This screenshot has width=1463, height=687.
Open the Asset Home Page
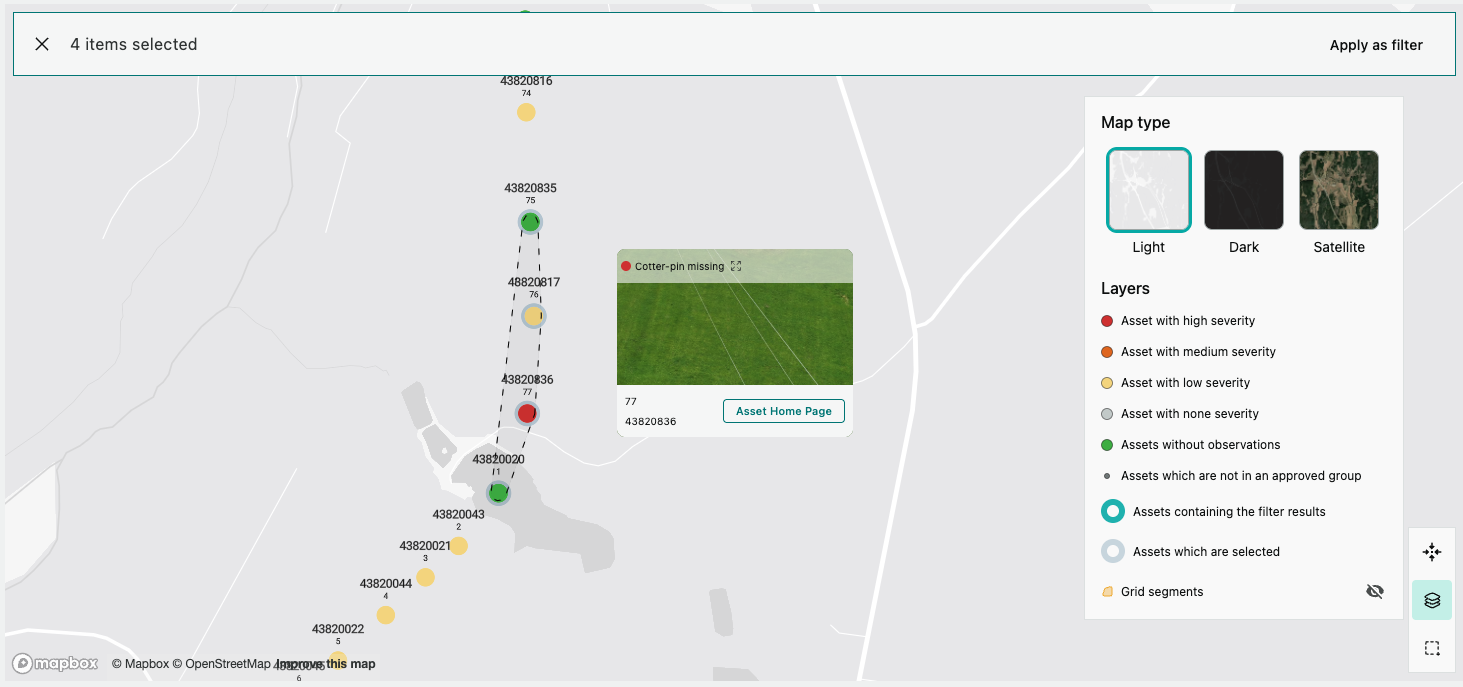[x=783, y=411]
